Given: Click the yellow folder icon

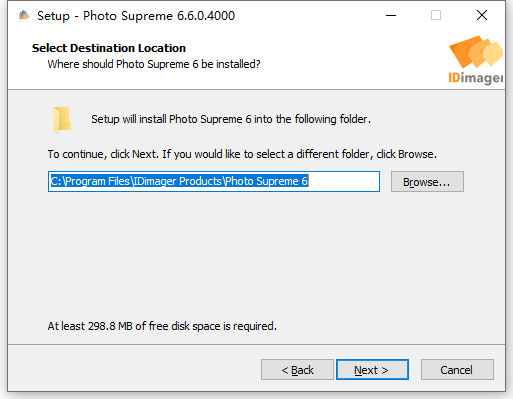Looking at the screenshot, I should pos(62,120).
